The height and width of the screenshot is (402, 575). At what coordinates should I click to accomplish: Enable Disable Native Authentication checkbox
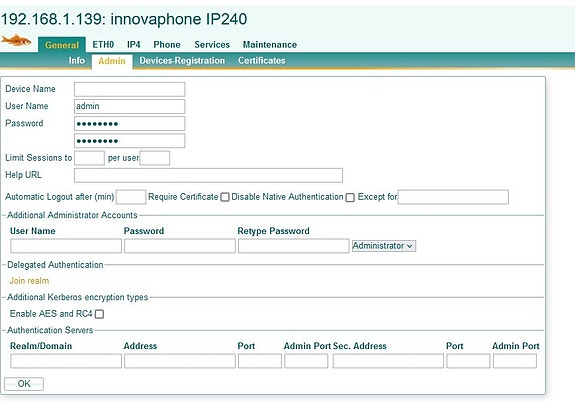pos(350,198)
